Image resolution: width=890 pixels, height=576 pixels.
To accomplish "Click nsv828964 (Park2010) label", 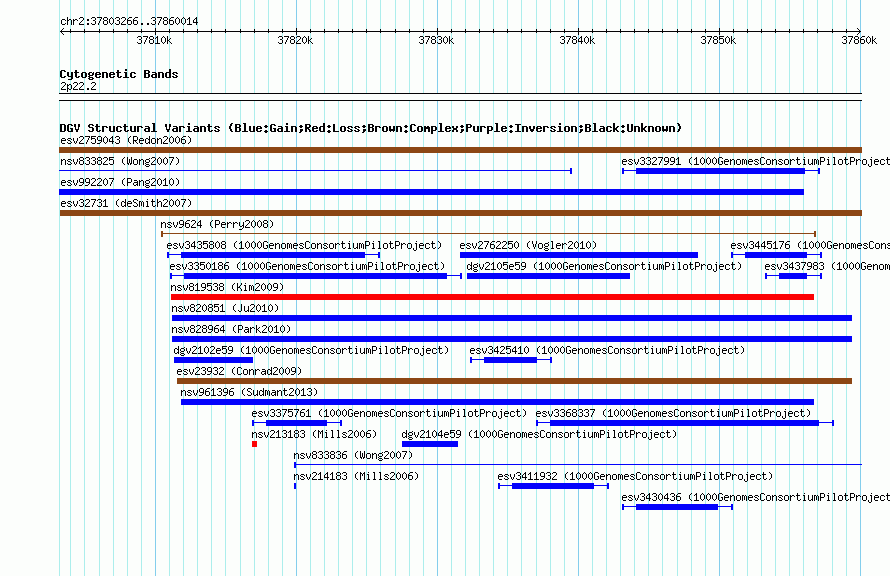I will click(231, 329).
